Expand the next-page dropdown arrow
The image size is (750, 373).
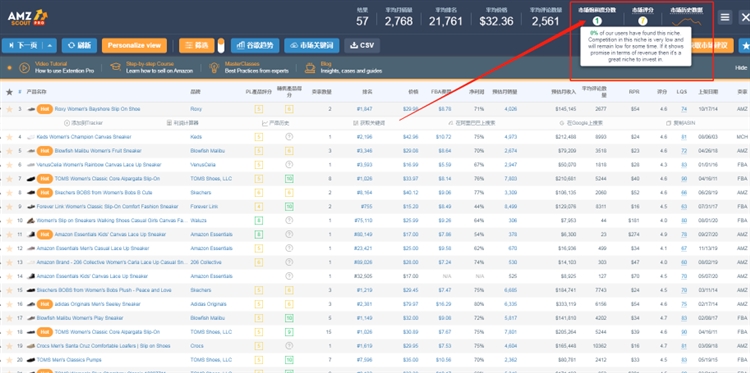(x=52, y=45)
